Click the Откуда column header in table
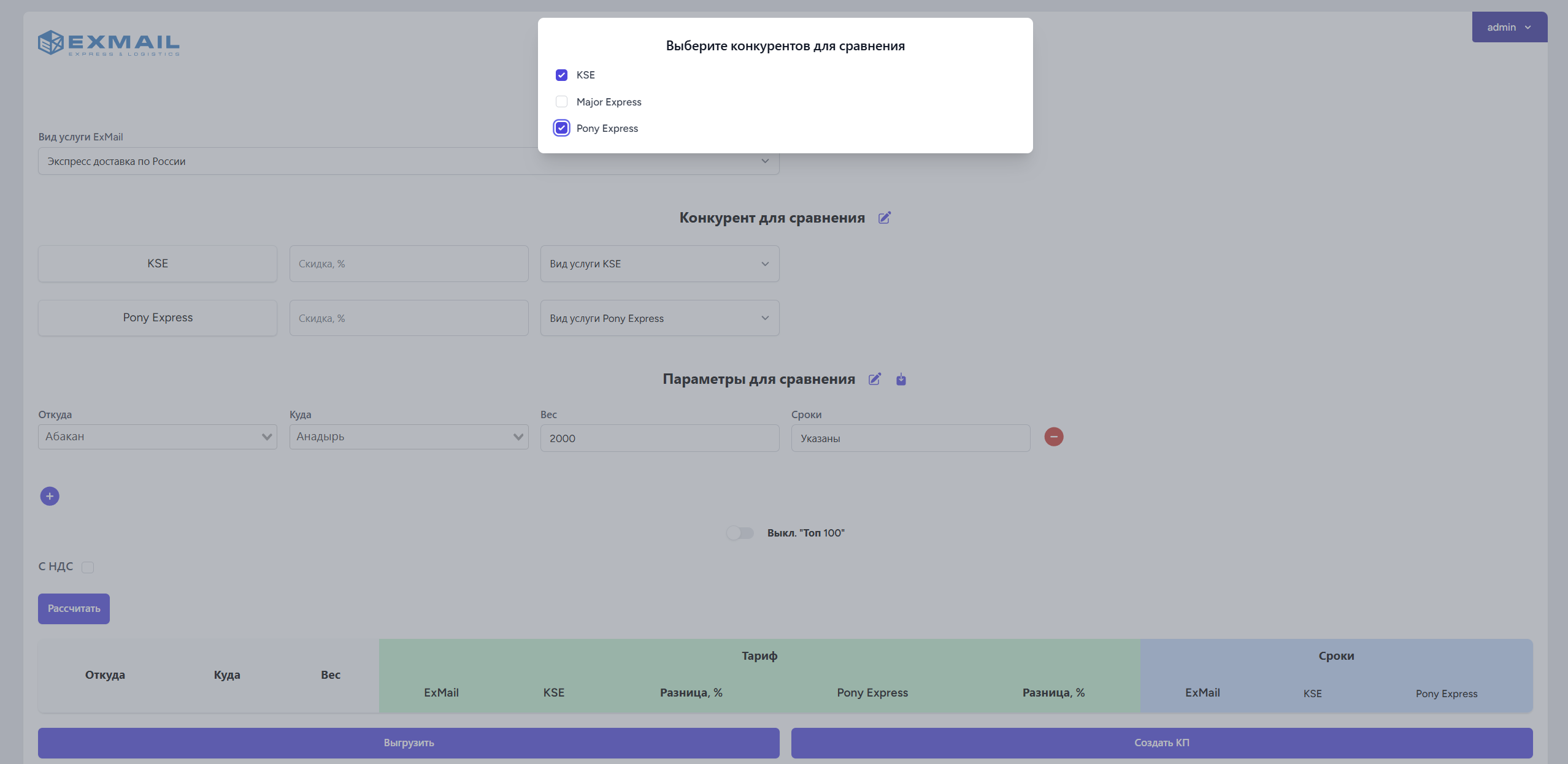This screenshot has height=764, width=1568. 105,675
